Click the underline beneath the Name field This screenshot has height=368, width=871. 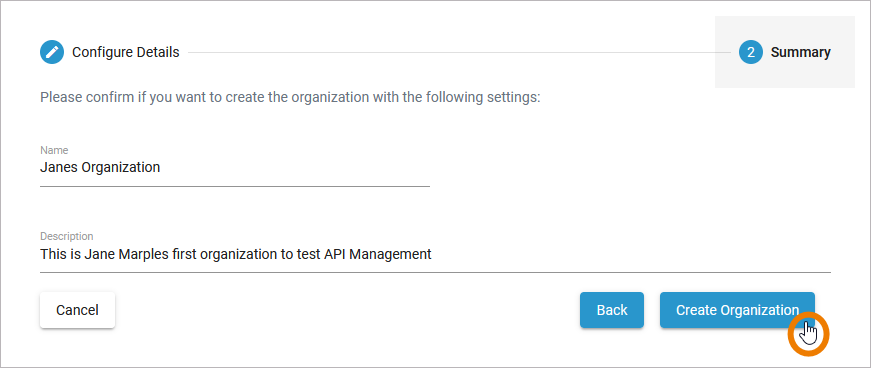click(x=235, y=186)
